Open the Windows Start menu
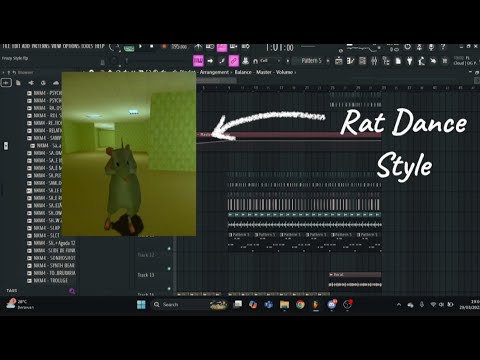Screen dimensions: 480x360 point(141,305)
